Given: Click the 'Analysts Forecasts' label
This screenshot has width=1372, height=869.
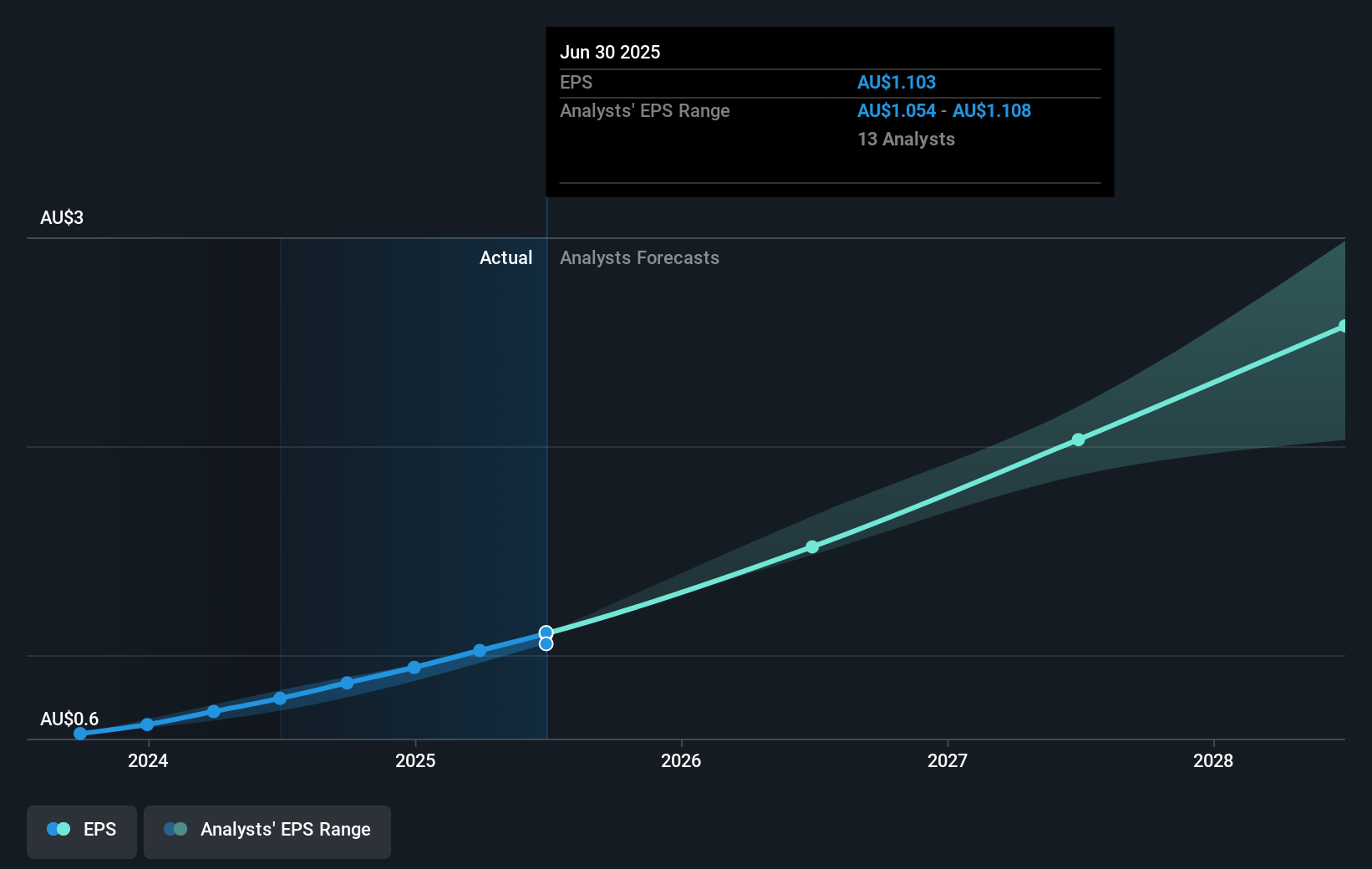Looking at the screenshot, I should [x=639, y=257].
